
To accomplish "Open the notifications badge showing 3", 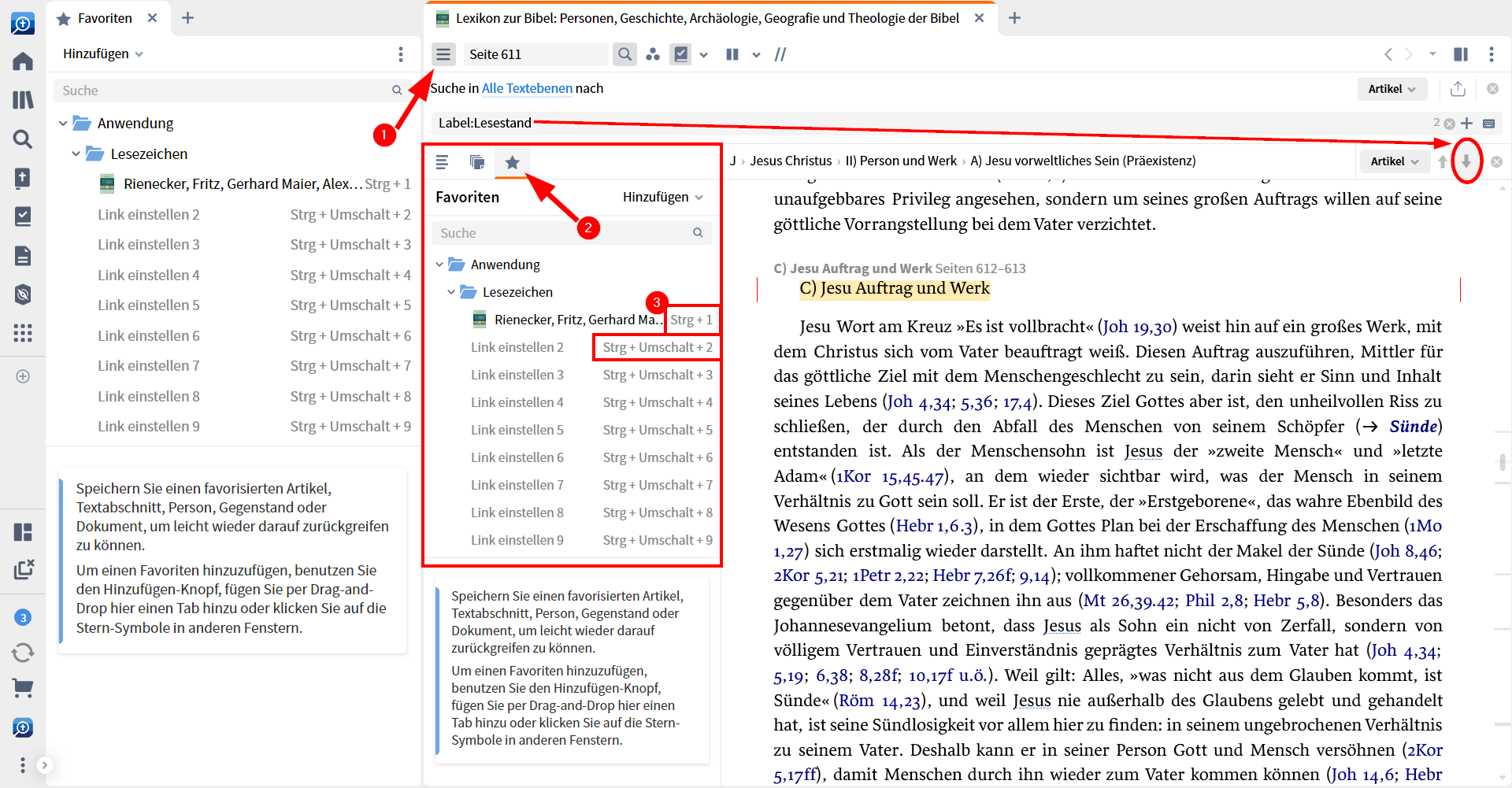I will 23,617.
